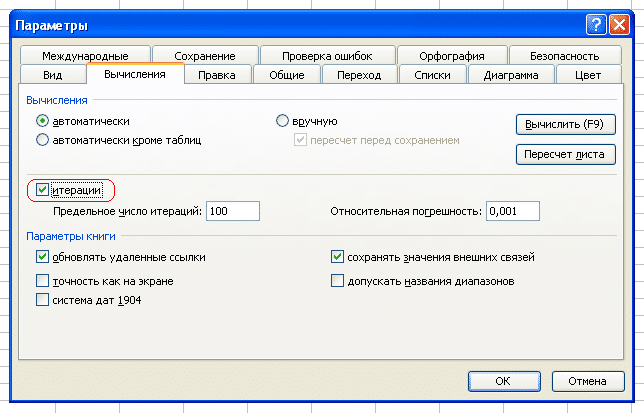Screen dimensions: 644x413
Task: Choose the автоматически radio button
Action: tap(42, 121)
